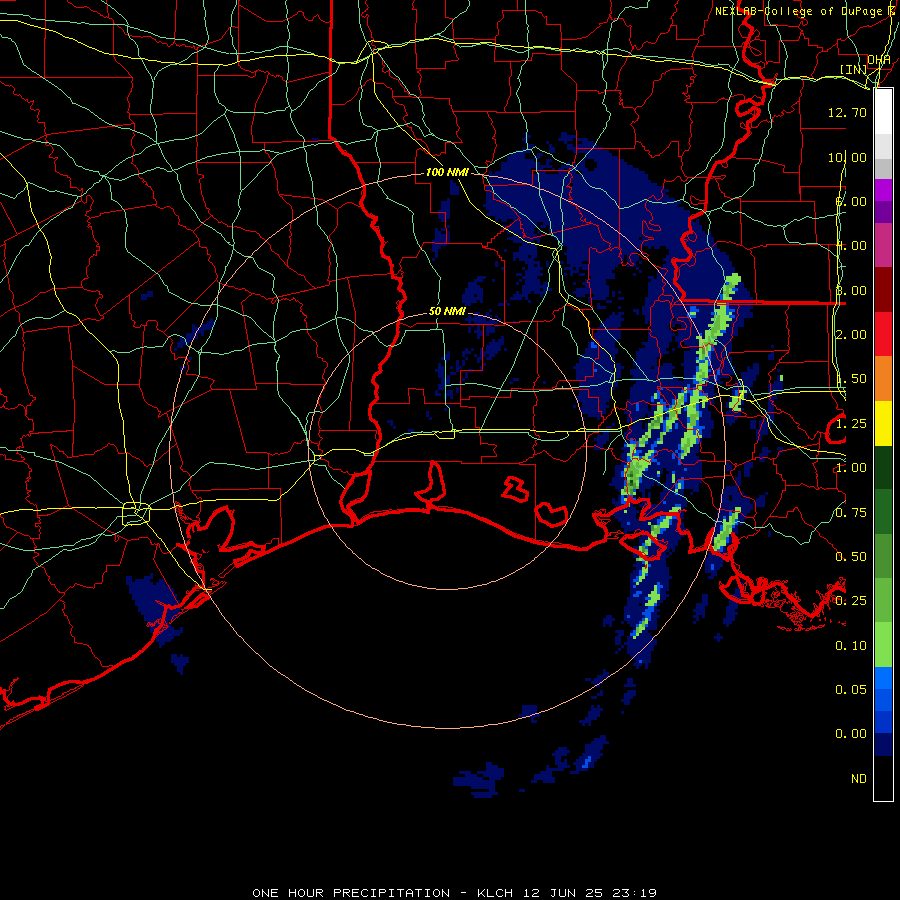
Task: Click the "0.05" scale value
Action: coord(851,690)
